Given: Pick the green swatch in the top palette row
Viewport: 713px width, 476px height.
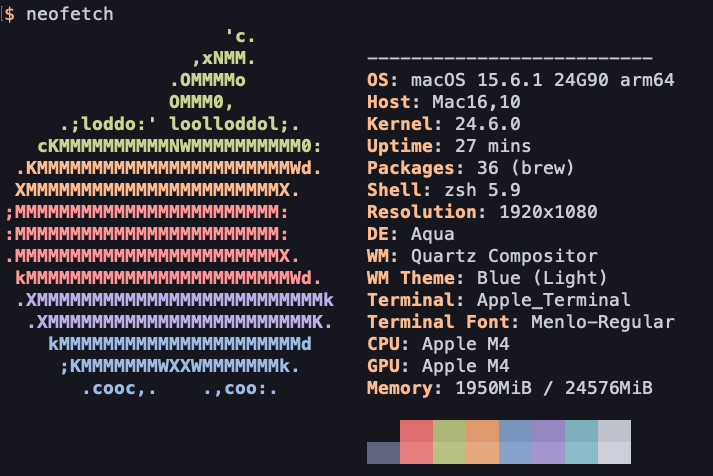Looking at the screenshot, I should tap(449, 431).
